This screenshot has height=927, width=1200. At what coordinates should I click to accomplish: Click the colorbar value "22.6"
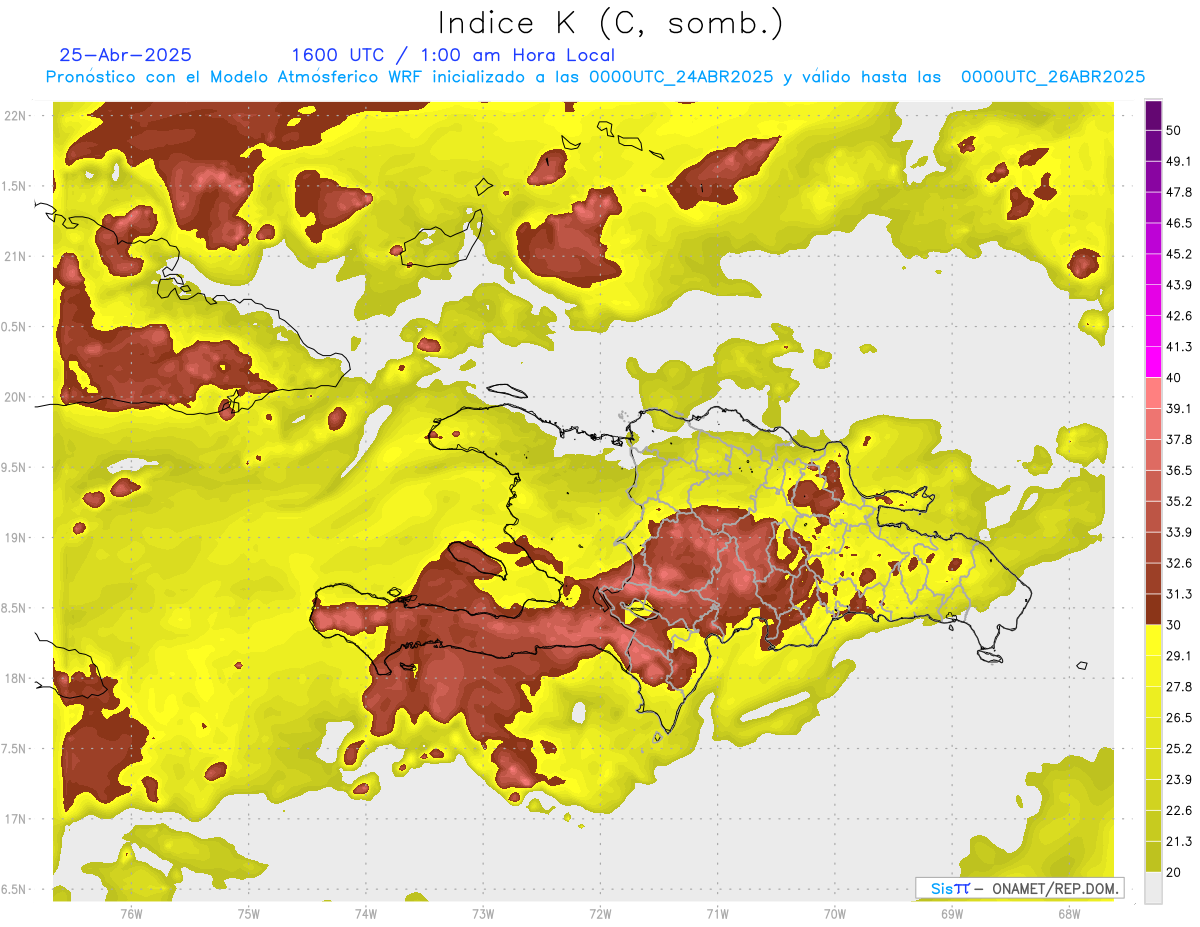[x=1179, y=811]
